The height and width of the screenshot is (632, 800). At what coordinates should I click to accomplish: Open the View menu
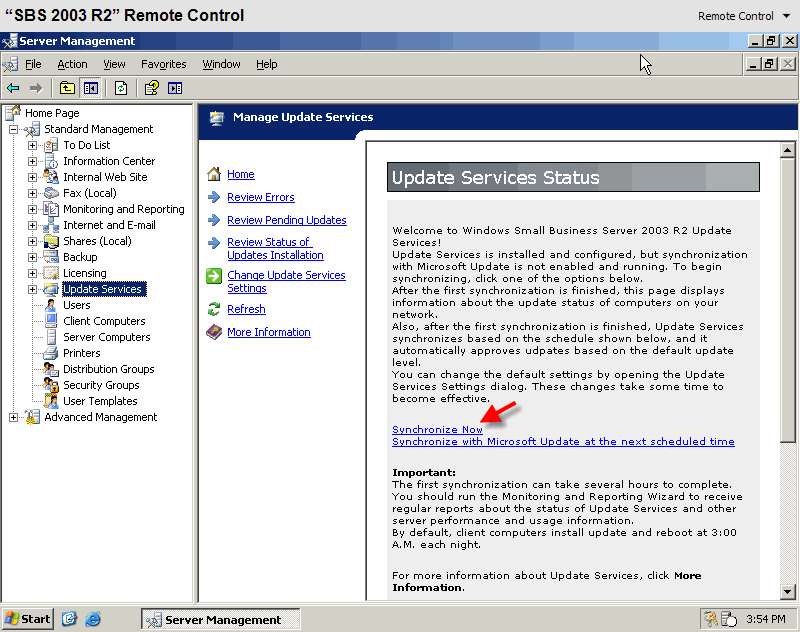(114, 64)
